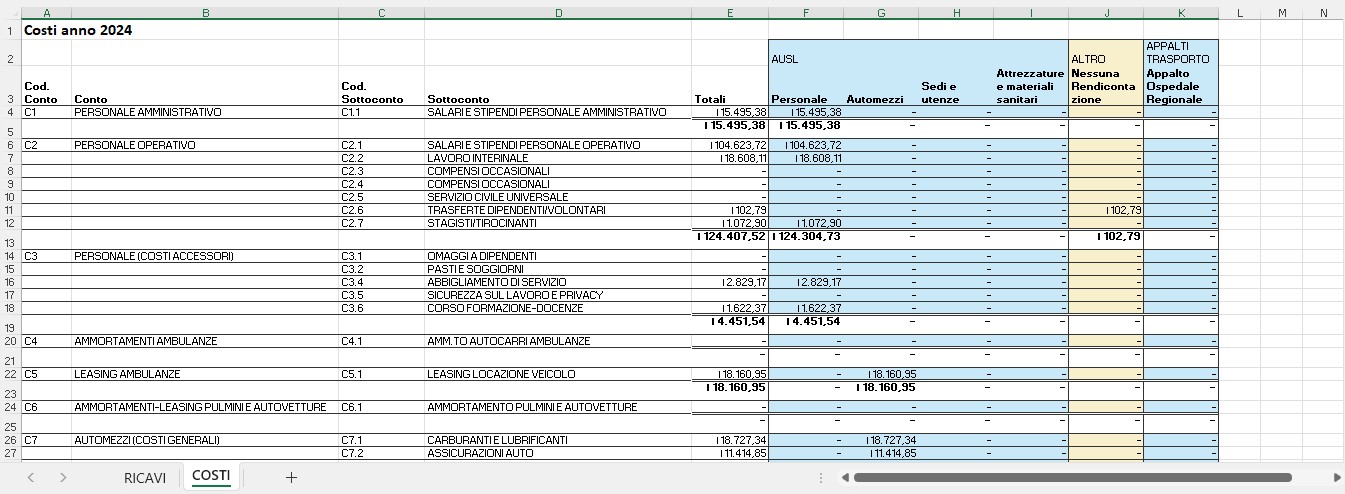Image resolution: width=1345 pixels, height=494 pixels.
Task: Switch to the RICAVI sheet tab
Action: (x=145, y=478)
